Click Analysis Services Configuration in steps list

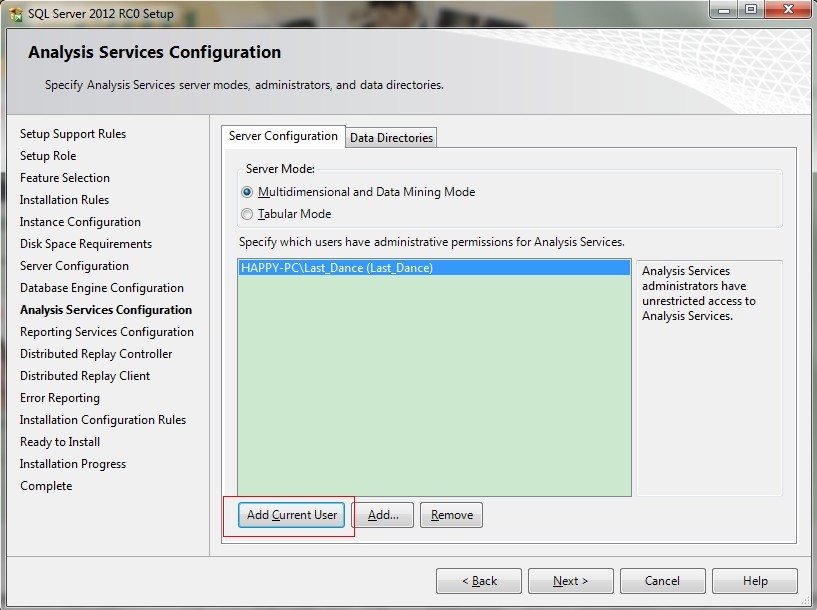(106, 310)
